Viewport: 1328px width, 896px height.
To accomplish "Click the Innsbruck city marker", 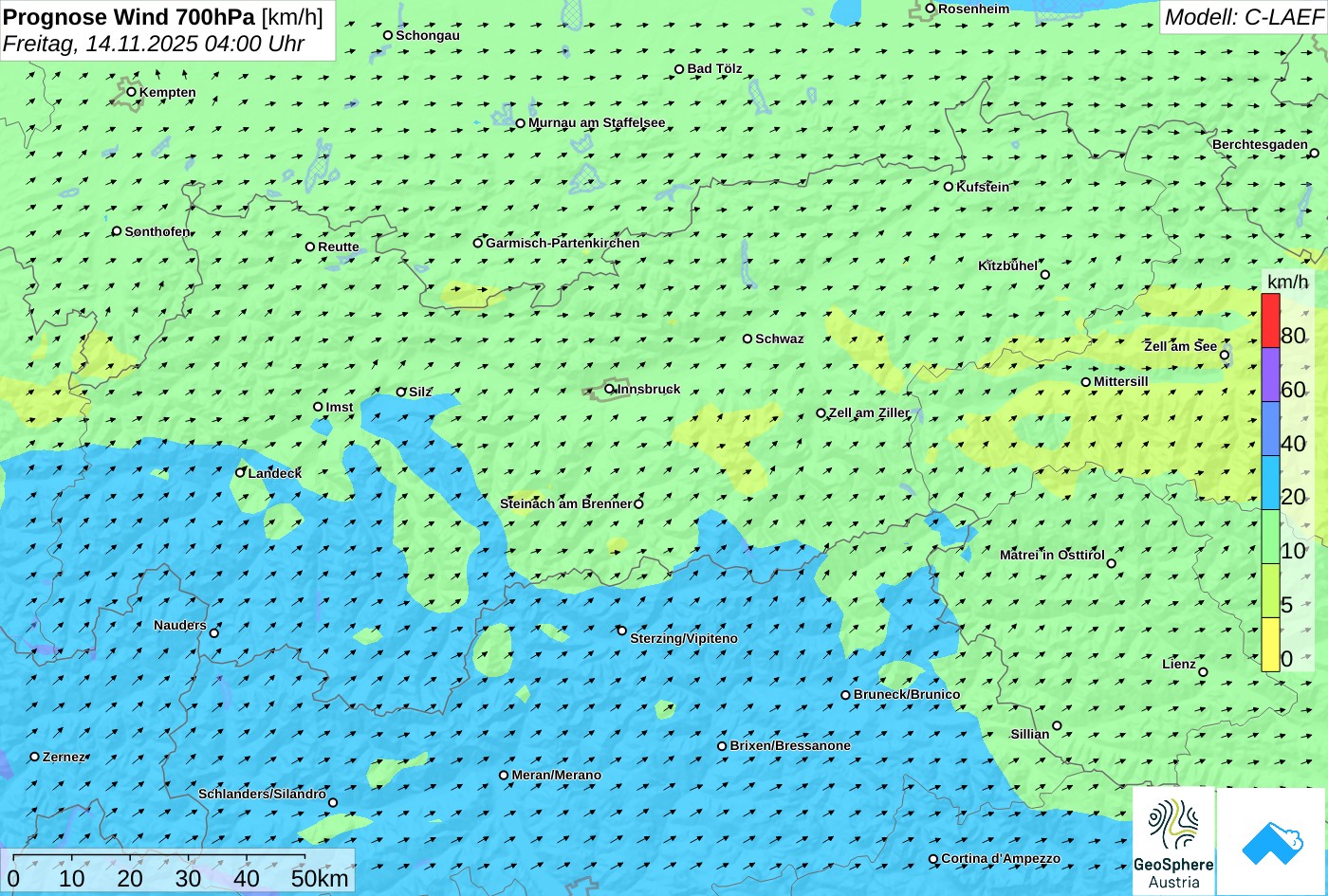I will tap(610, 389).
